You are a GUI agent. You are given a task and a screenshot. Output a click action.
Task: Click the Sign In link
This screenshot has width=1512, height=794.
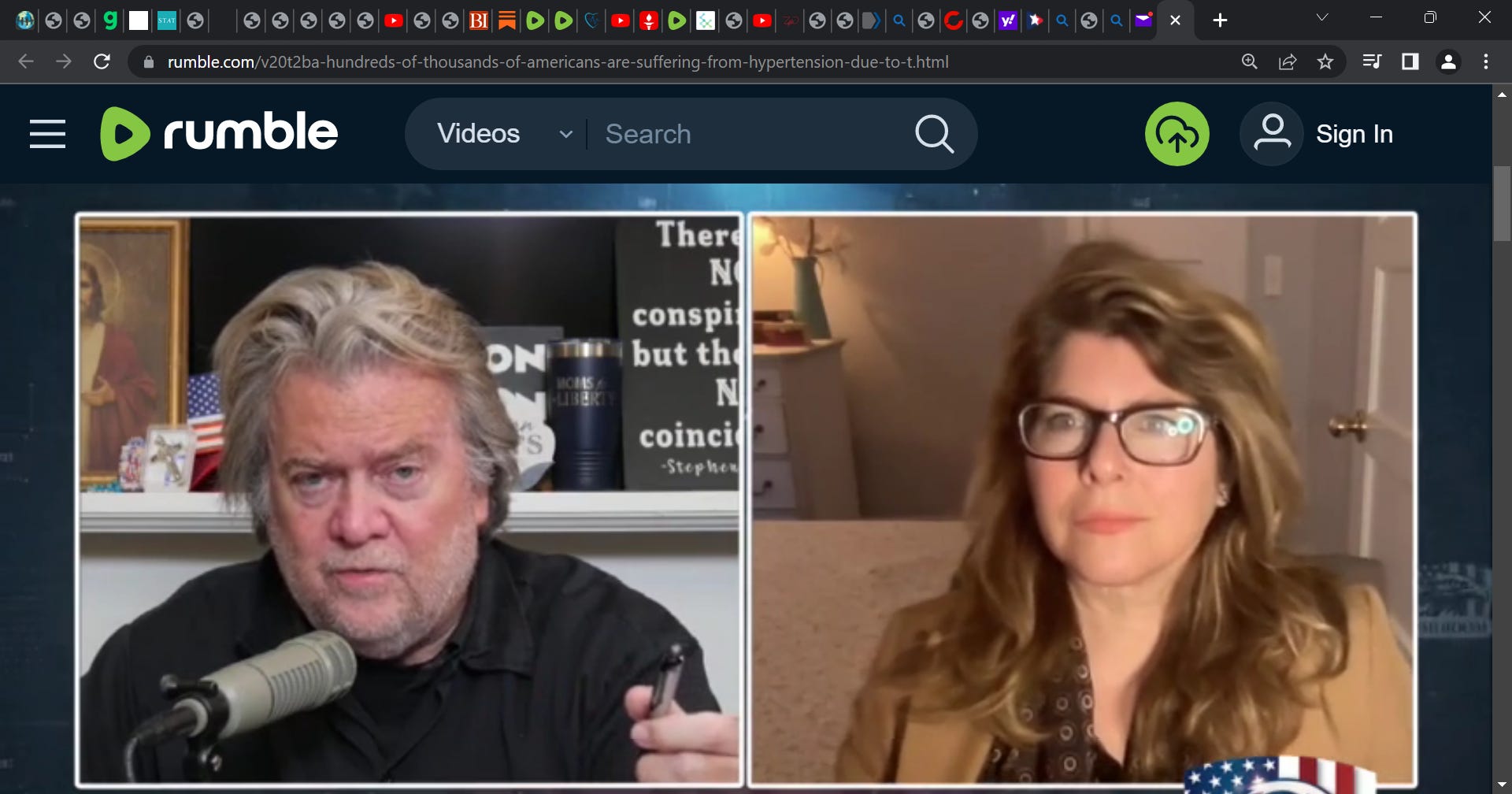1354,134
